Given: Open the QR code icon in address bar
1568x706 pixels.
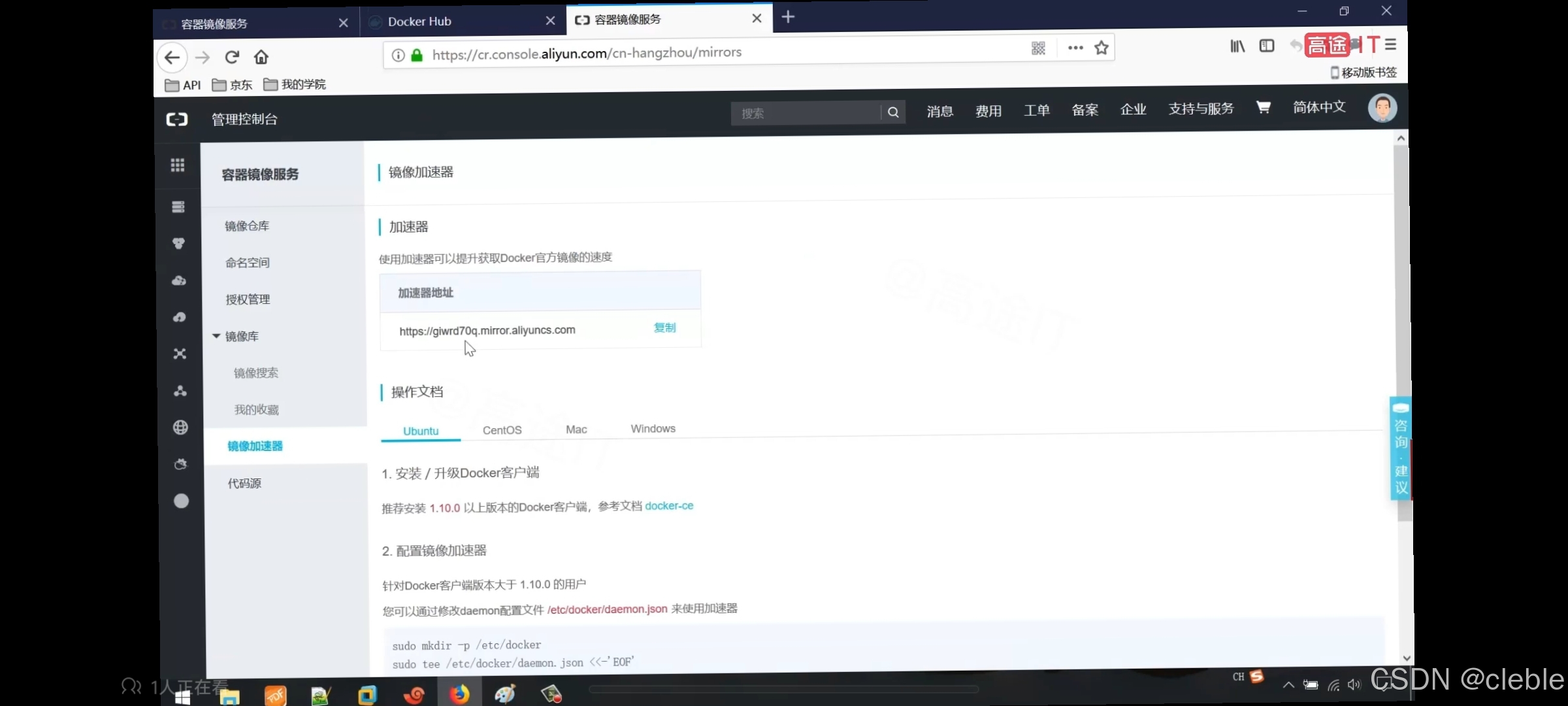Looking at the screenshot, I should click(x=1038, y=48).
